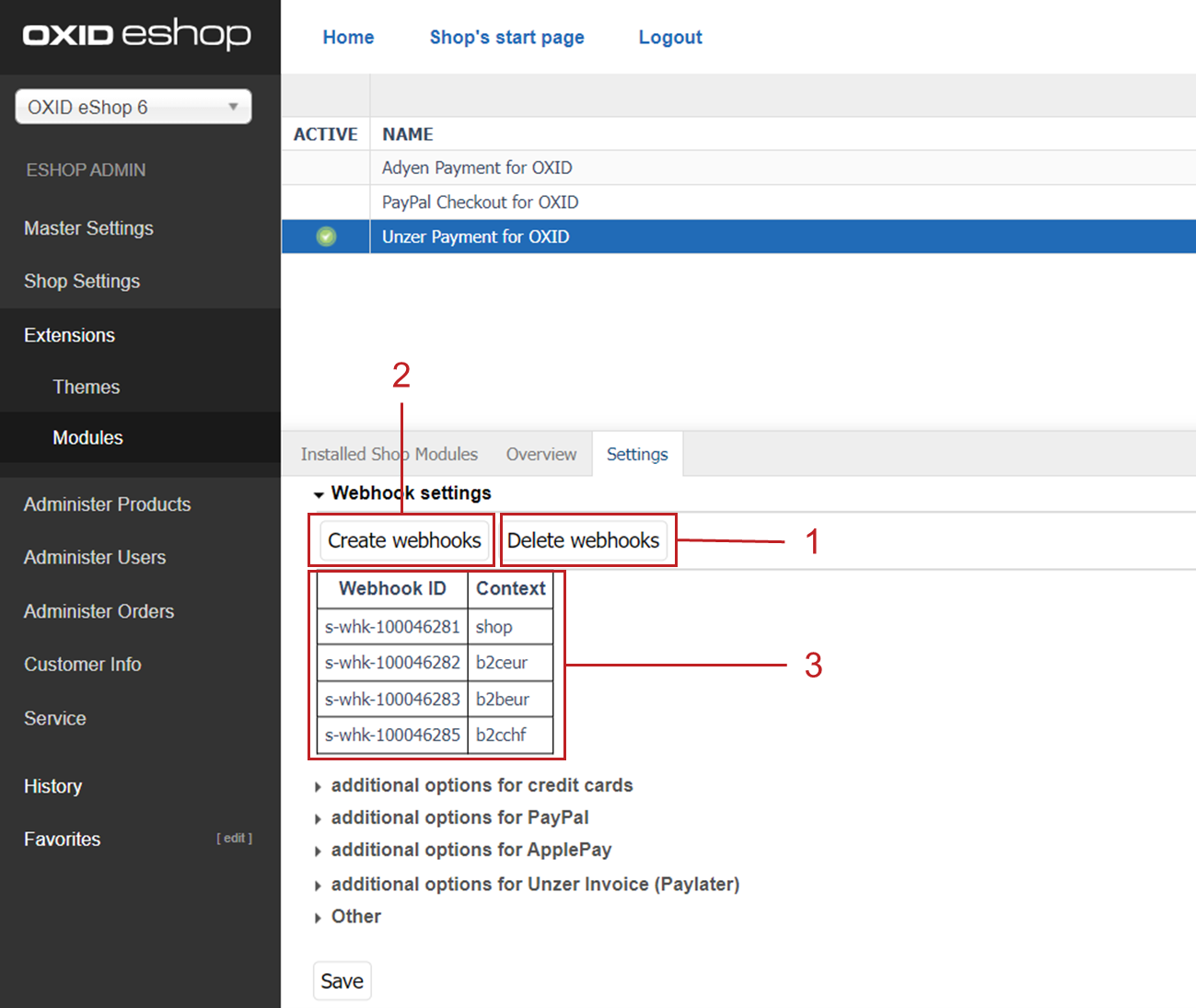Open Administer Products menu
The width and height of the screenshot is (1196, 1008).
click(107, 504)
